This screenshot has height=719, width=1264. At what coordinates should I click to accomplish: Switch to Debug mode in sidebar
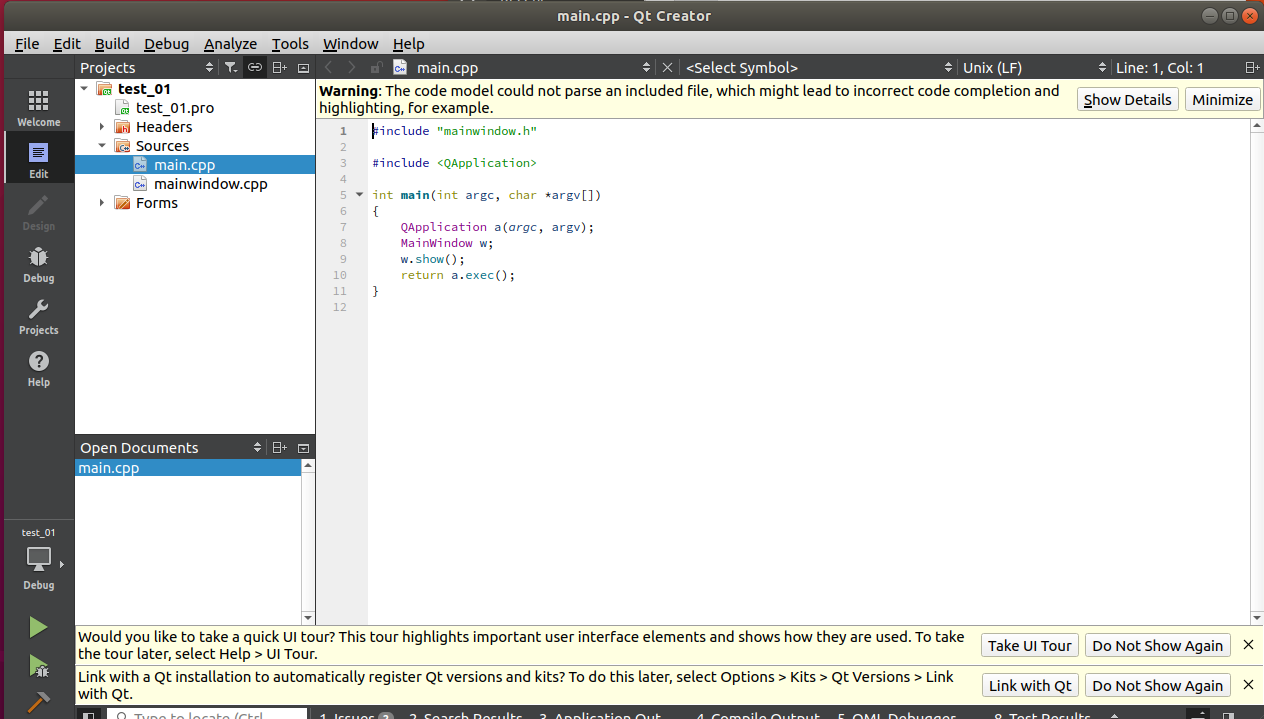(38, 264)
